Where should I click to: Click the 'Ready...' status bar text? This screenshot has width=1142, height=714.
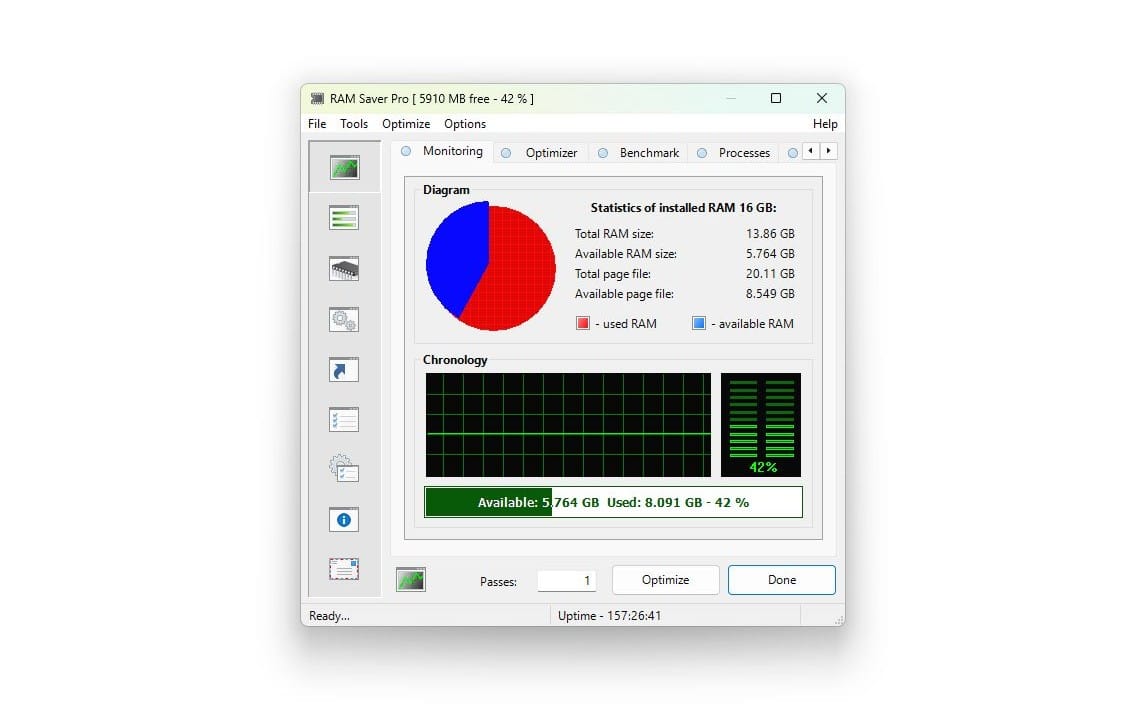(329, 616)
